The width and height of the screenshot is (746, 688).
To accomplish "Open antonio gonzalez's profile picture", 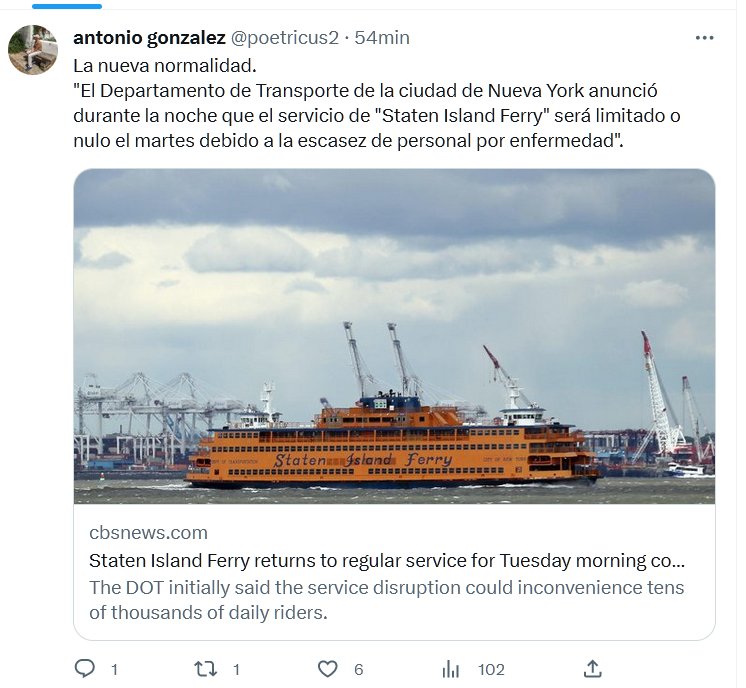I will click(33, 49).
